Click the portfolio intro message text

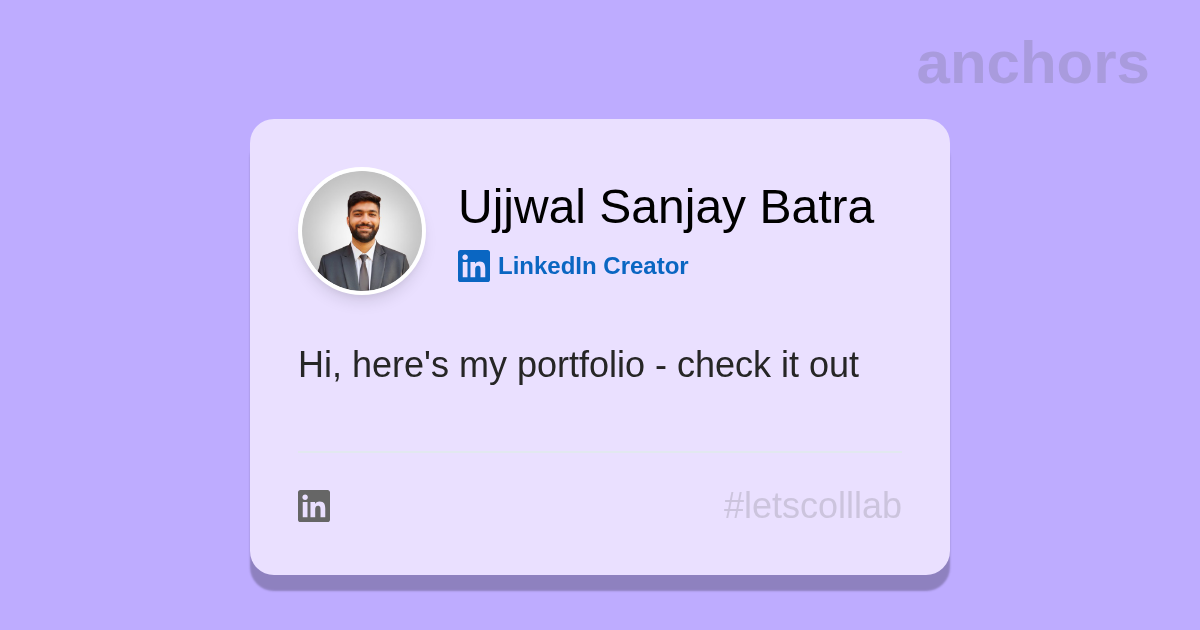click(x=578, y=365)
